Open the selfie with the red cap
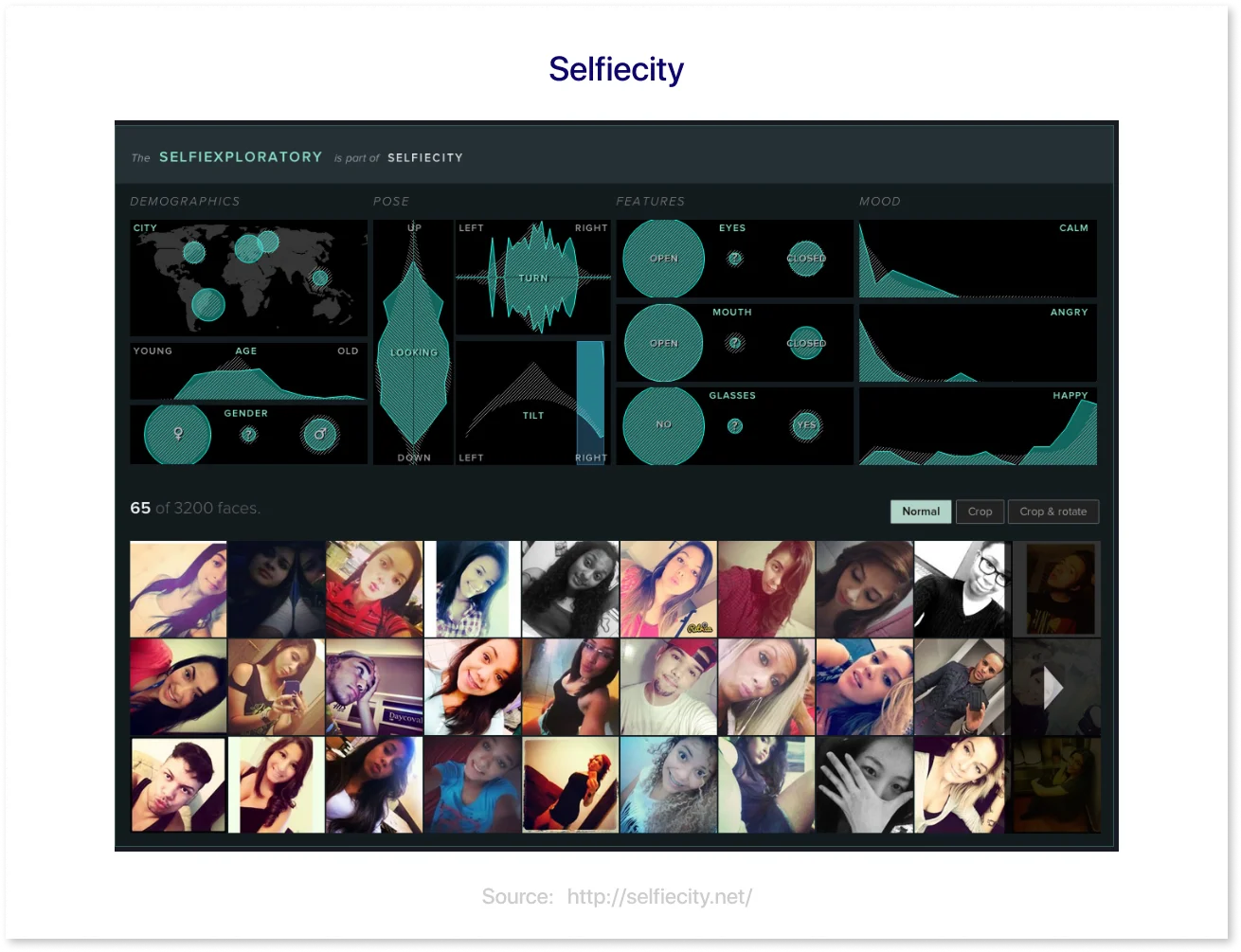The image size is (1241, 952). pos(669,687)
